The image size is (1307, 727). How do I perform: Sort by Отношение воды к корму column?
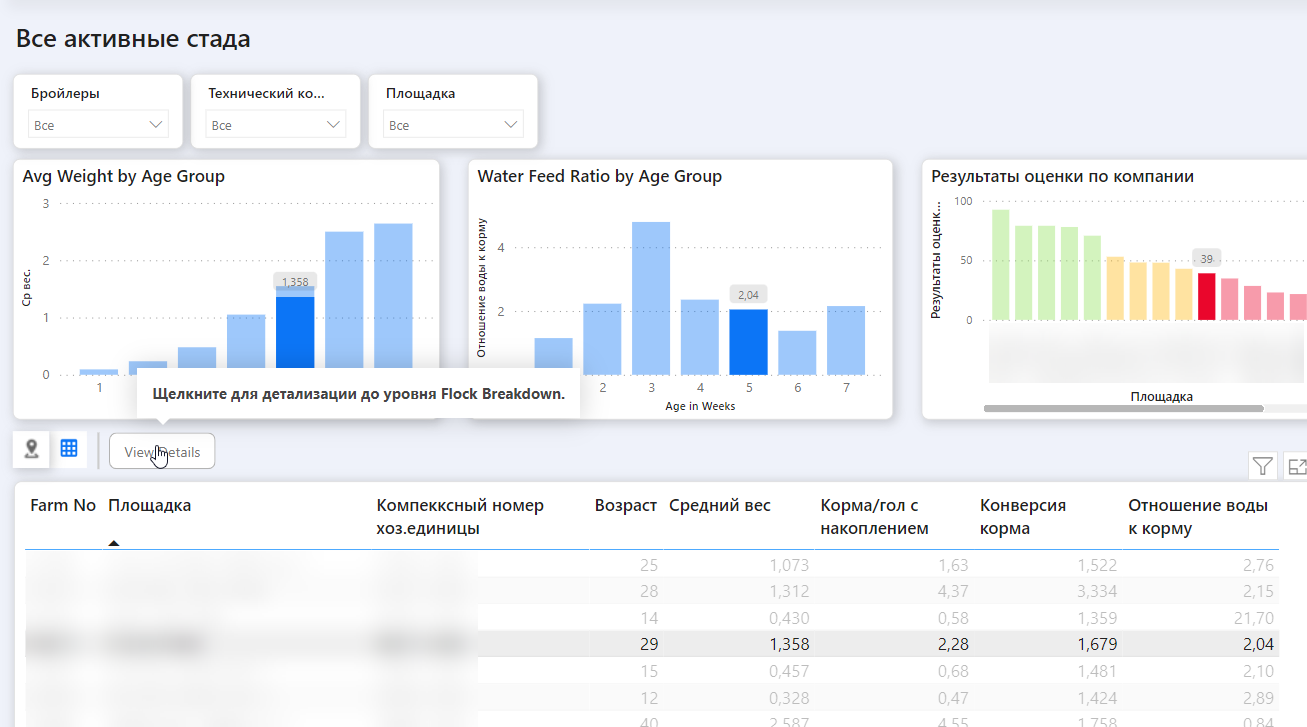[x=1198, y=517]
